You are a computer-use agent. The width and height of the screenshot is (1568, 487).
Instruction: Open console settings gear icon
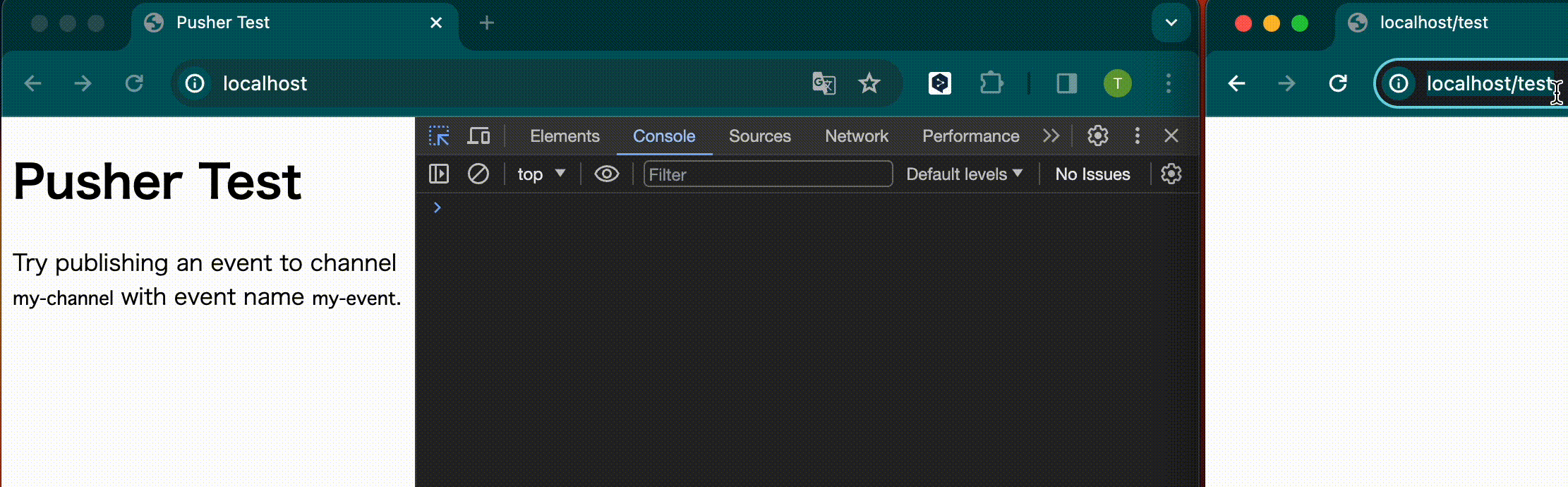(1171, 174)
